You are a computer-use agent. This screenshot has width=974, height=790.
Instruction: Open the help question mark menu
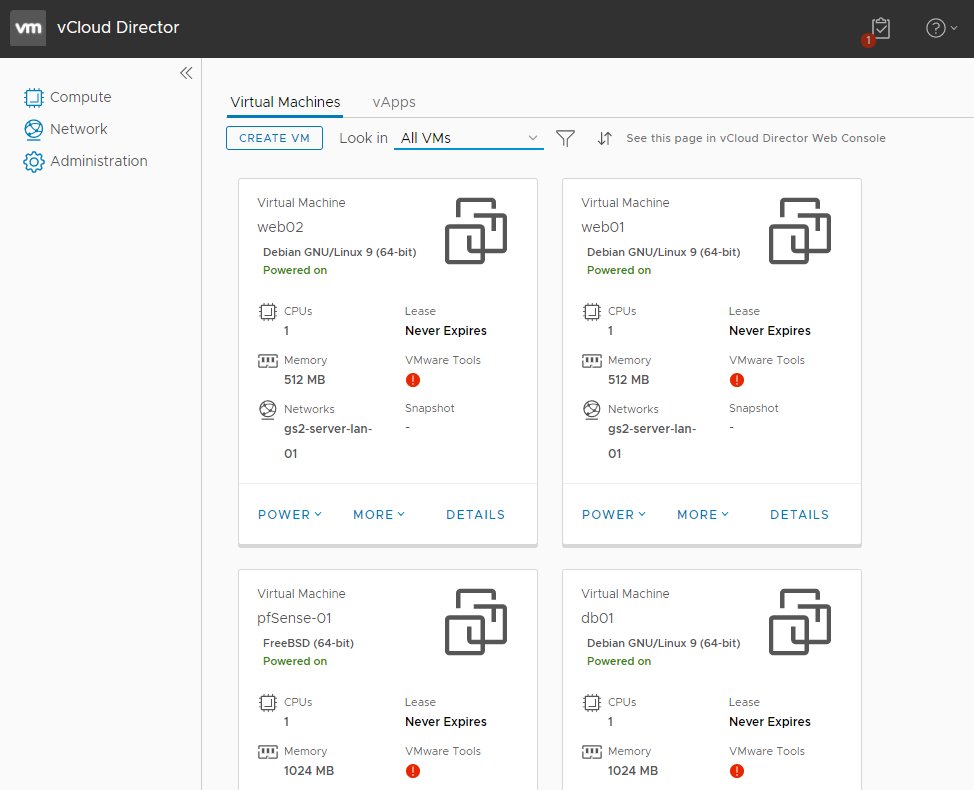point(941,28)
